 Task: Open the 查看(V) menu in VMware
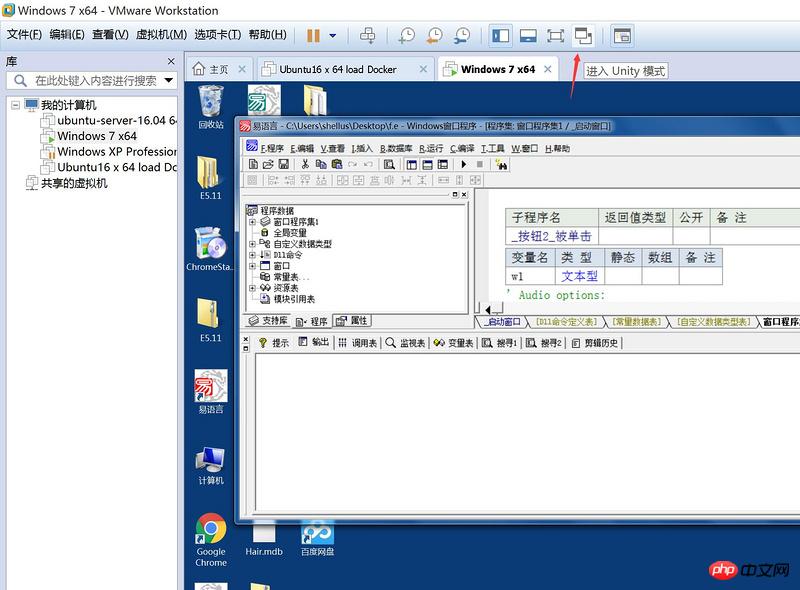110,34
